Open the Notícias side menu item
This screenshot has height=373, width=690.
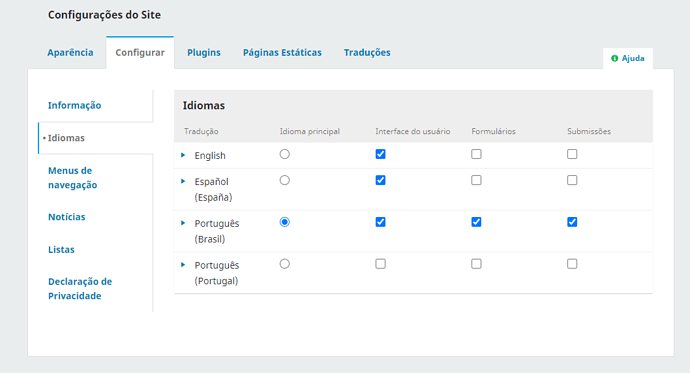[66, 217]
